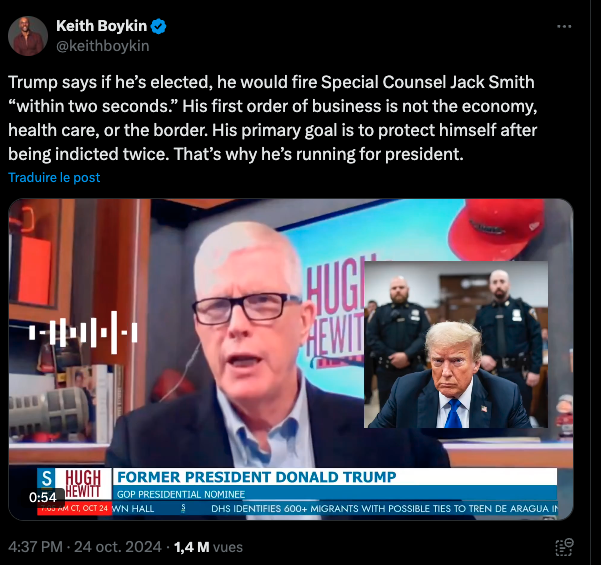This screenshot has width=601, height=565.
Task: Click the Former President Donald Trump headline
Action: point(256,477)
